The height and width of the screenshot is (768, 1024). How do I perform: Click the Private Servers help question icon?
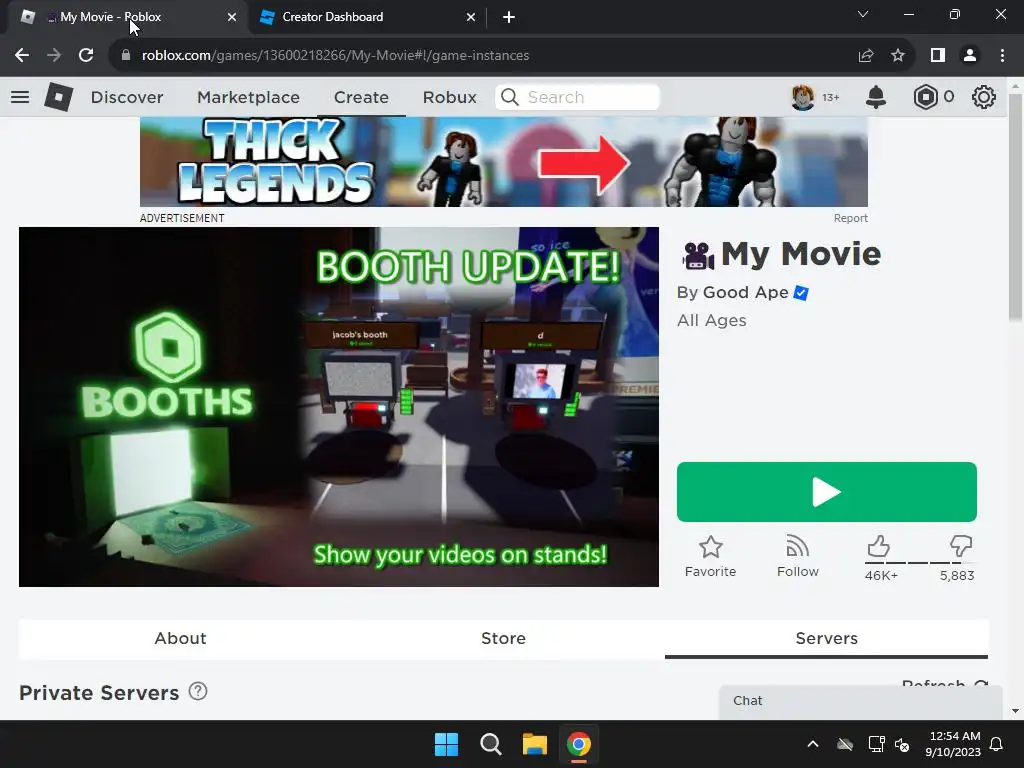198,691
